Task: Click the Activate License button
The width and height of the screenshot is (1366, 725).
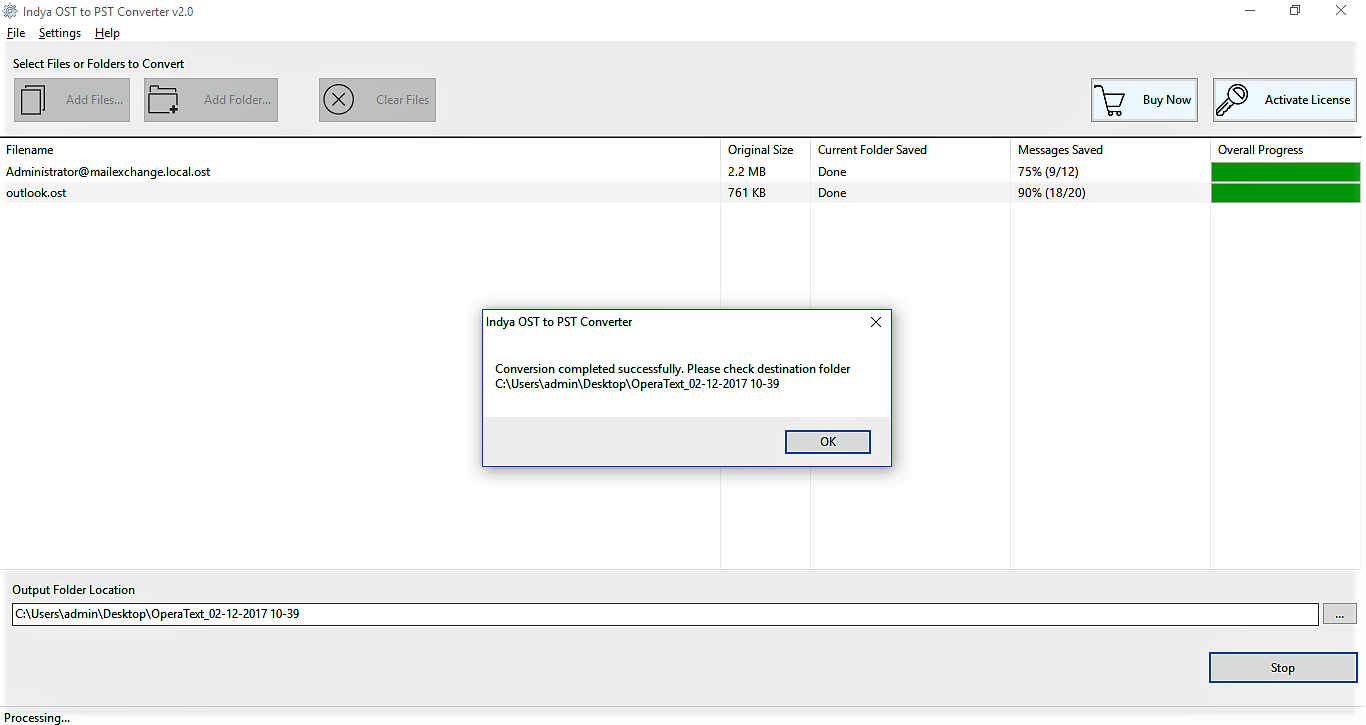Action: (x=1285, y=100)
